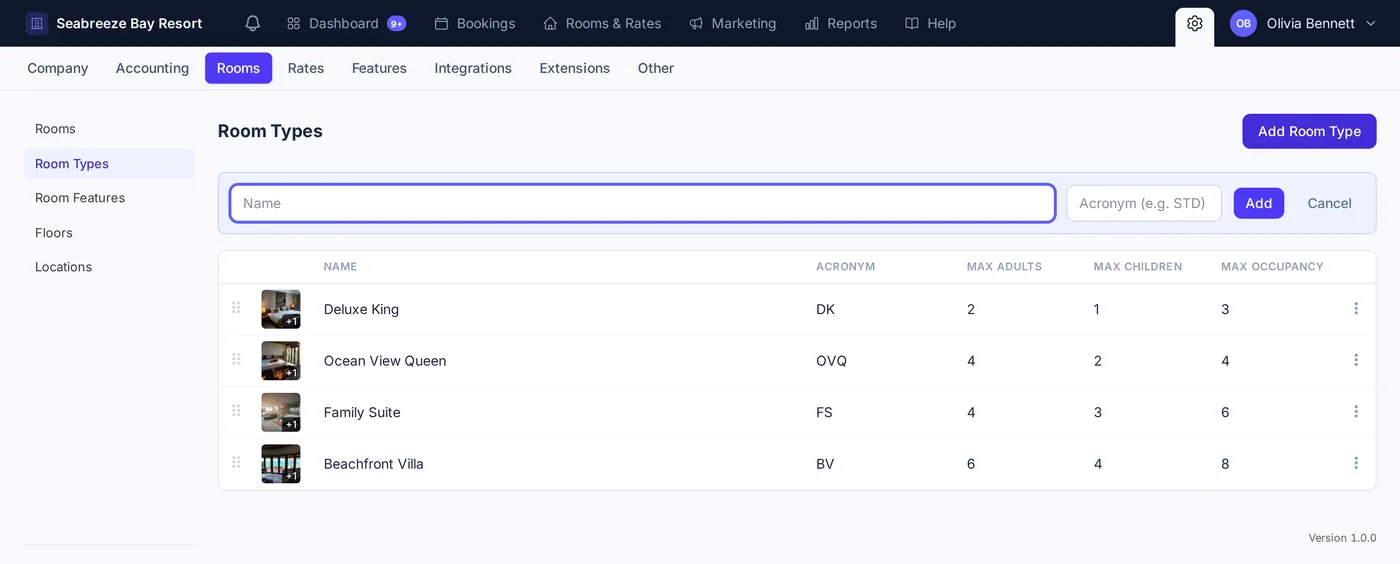
Task: Grab the drag handle for Beachfront Villa
Action: pyautogui.click(x=236, y=463)
